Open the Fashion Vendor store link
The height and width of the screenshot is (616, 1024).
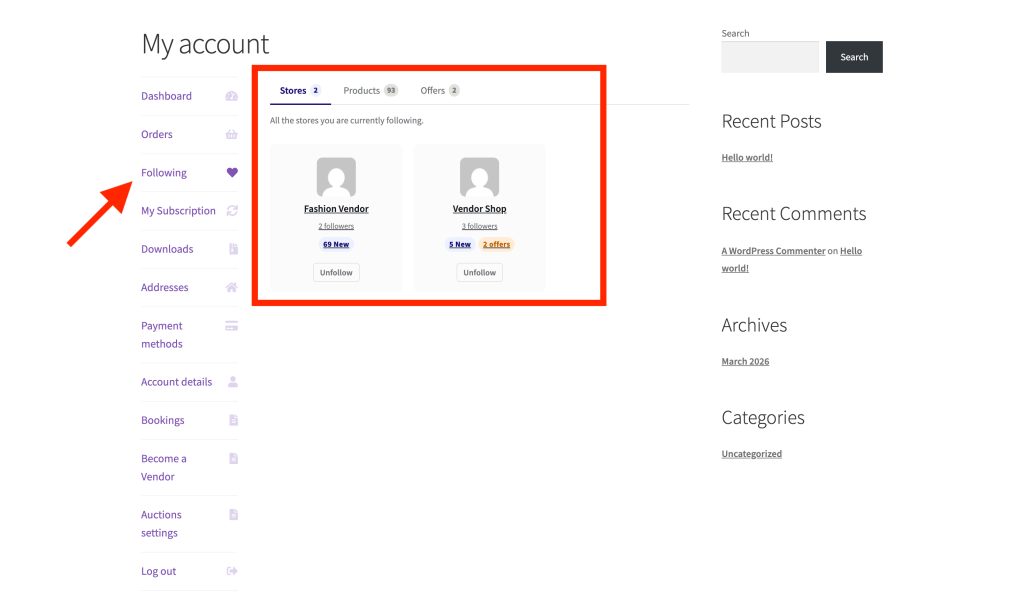point(336,209)
